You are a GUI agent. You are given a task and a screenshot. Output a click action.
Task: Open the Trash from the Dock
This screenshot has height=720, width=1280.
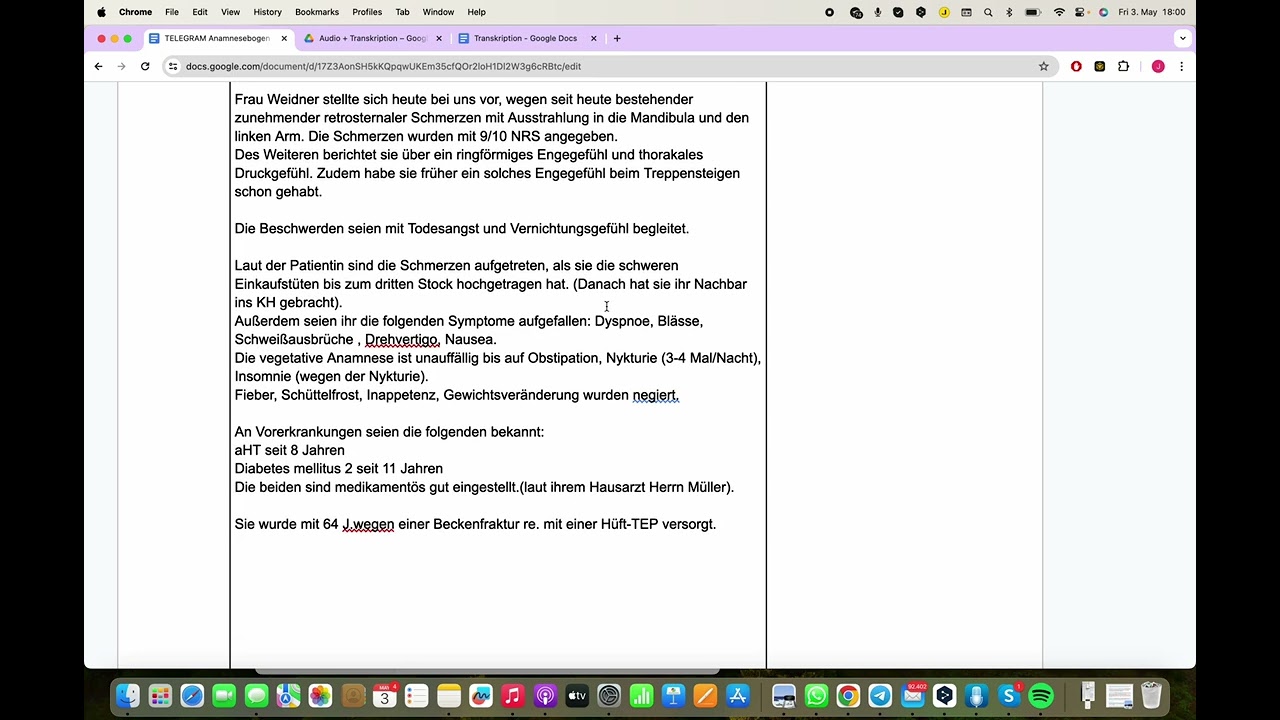click(1151, 696)
